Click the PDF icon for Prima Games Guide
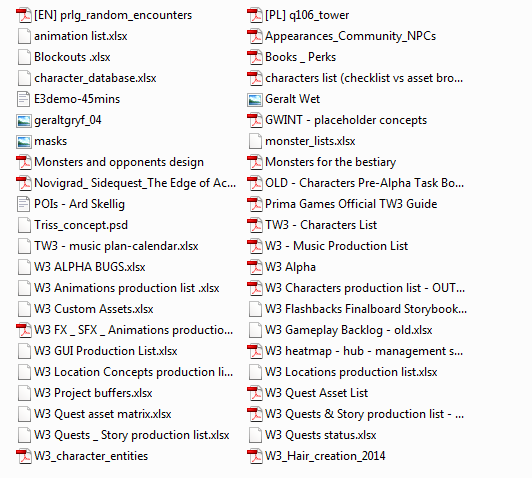 point(255,204)
